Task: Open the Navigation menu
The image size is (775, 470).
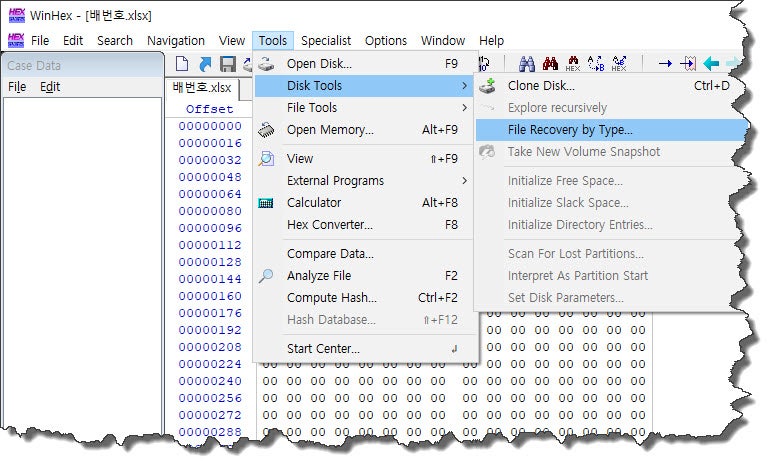Action: pyautogui.click(x=176, y=41)
